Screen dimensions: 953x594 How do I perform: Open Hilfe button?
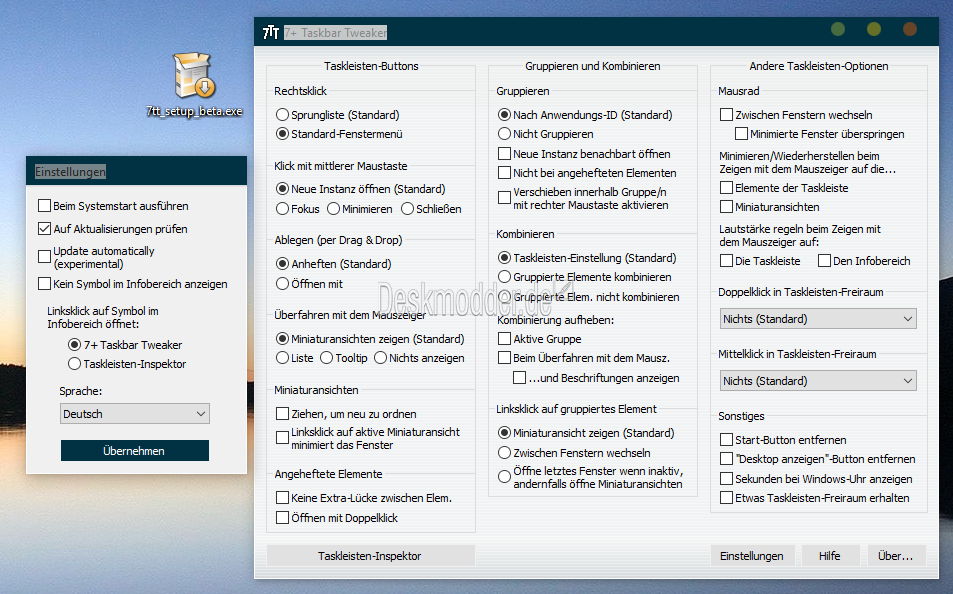(830, 556)
